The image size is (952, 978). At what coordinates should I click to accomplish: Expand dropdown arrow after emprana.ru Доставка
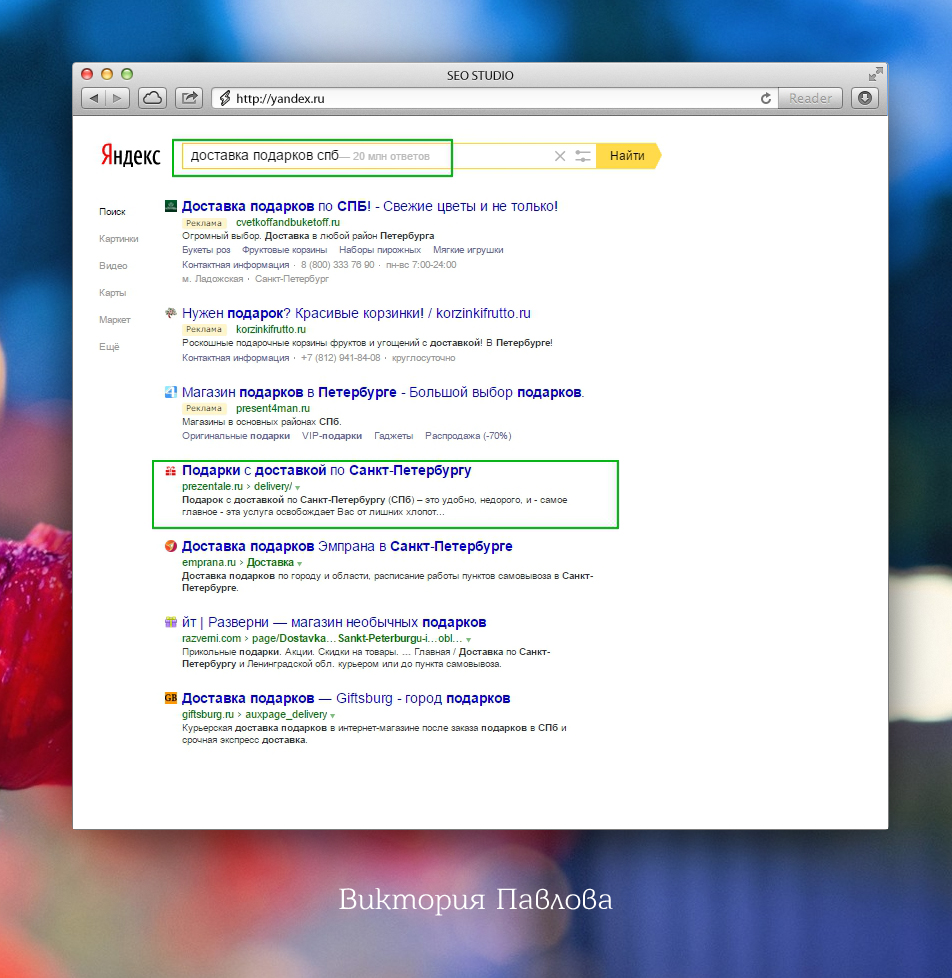[299, 564]
